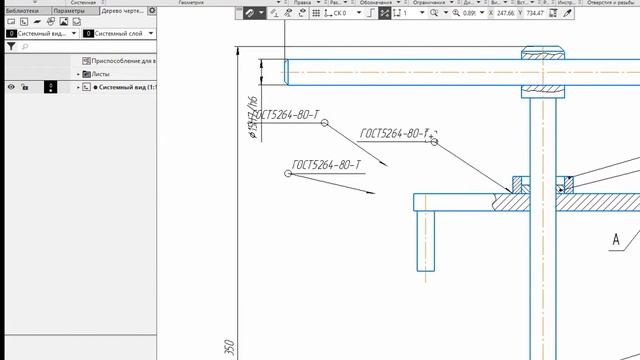The height and width of the screenshot is (360, 640).
Task: Open the Правка toolbar group header
Action: 302,2
